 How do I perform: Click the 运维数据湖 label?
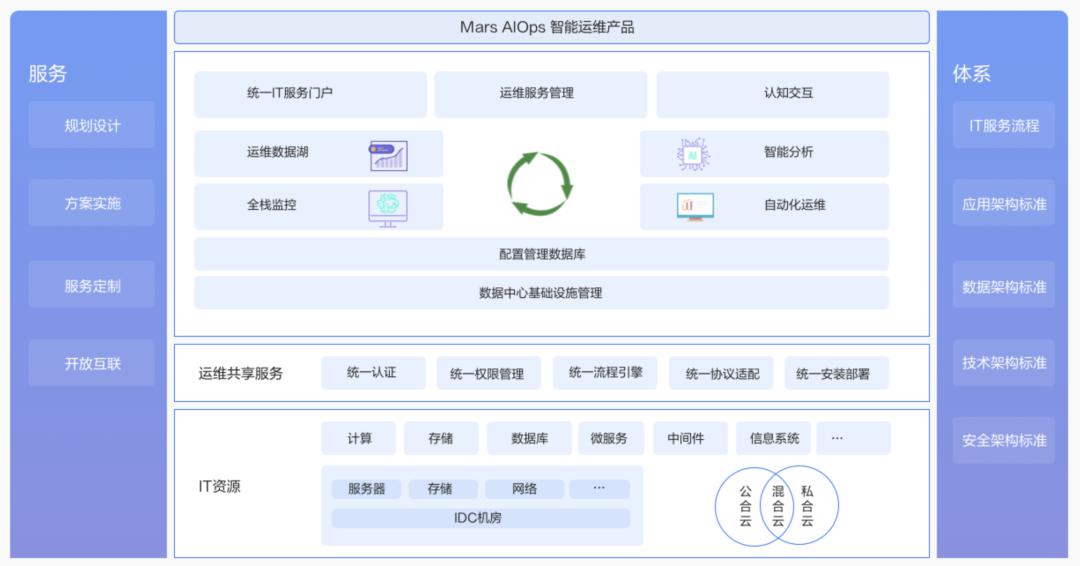[278, 152]
